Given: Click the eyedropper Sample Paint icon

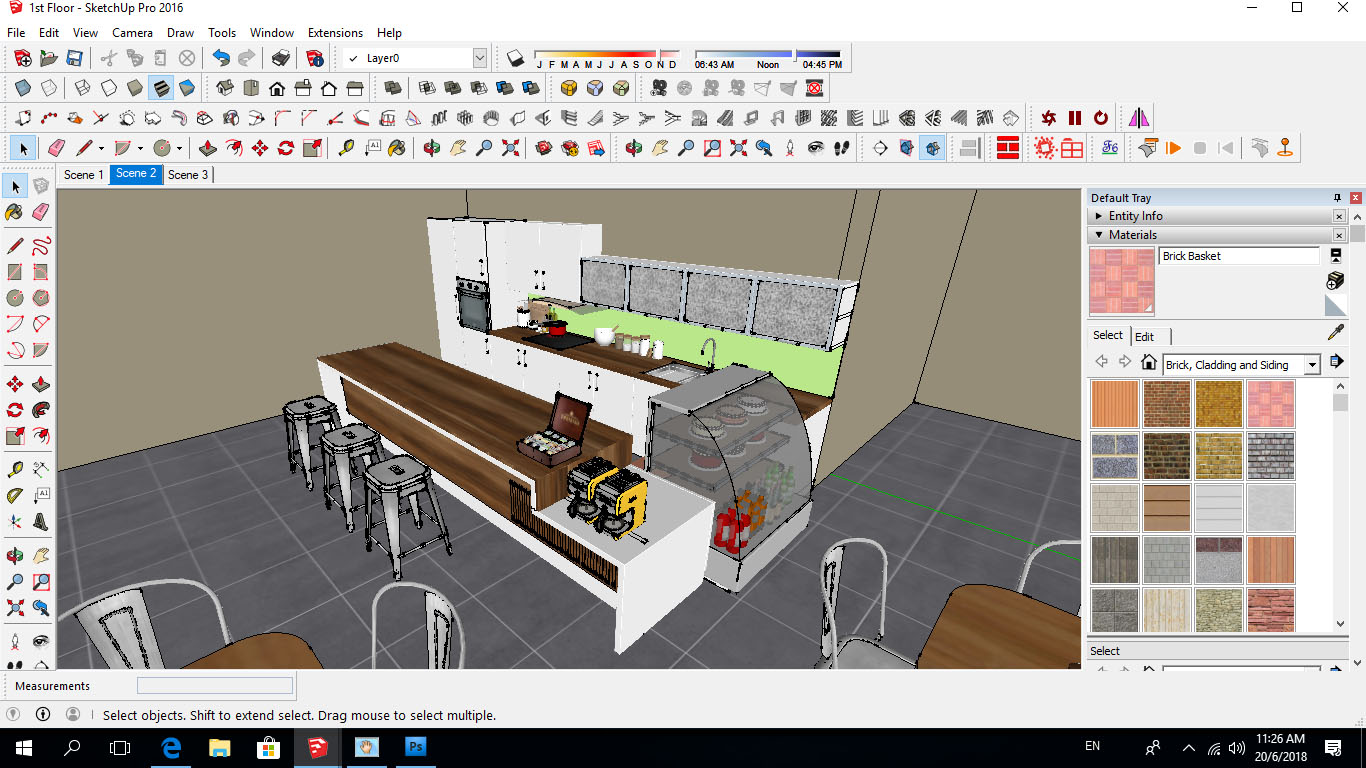Looking at the screenshot, I should point(1335,333).
